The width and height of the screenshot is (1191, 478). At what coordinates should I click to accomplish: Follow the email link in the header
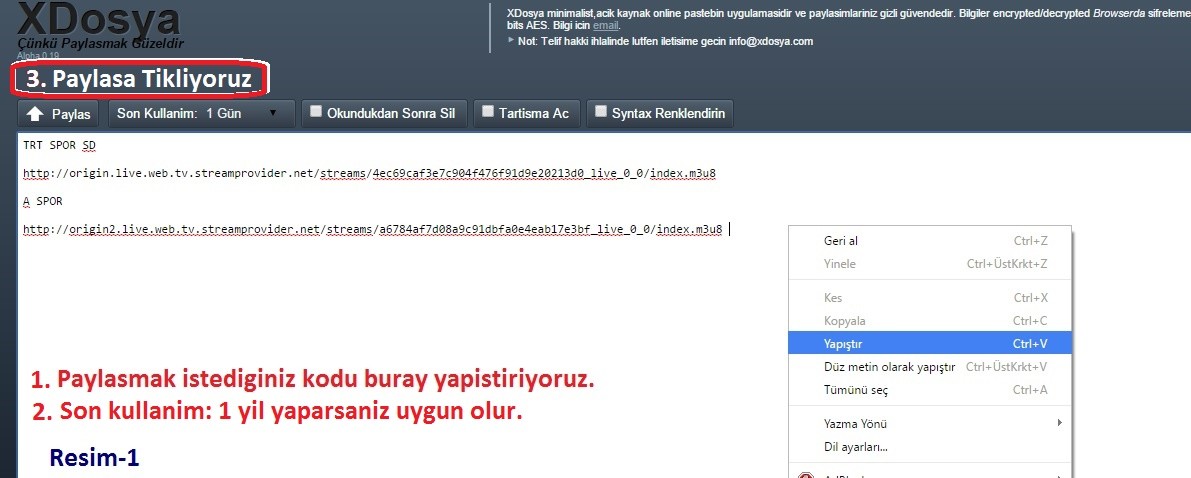coord(606,25)
